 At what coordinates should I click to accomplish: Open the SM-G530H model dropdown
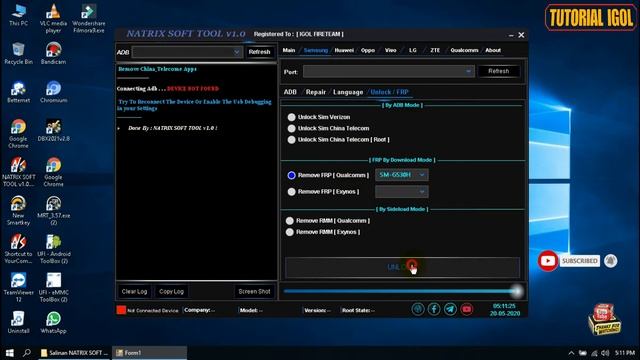click(x=402, y=175)
